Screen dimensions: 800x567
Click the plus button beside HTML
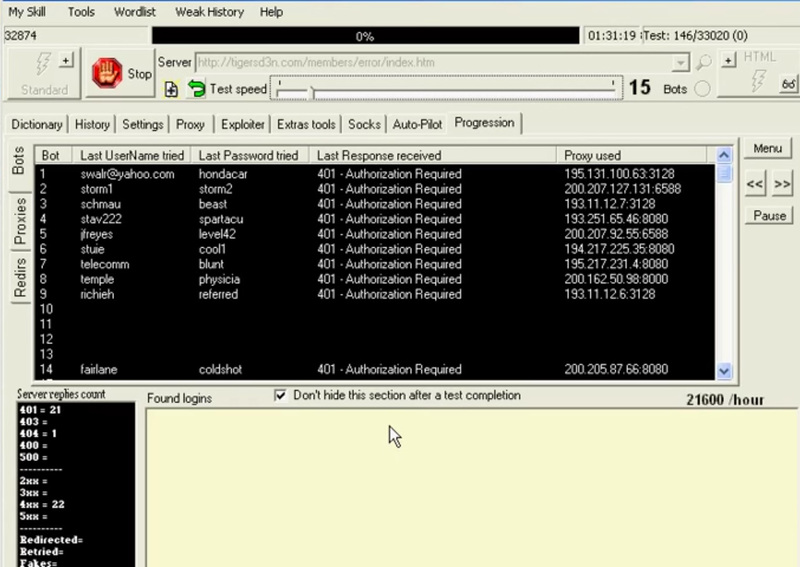[x=729, y=60]
